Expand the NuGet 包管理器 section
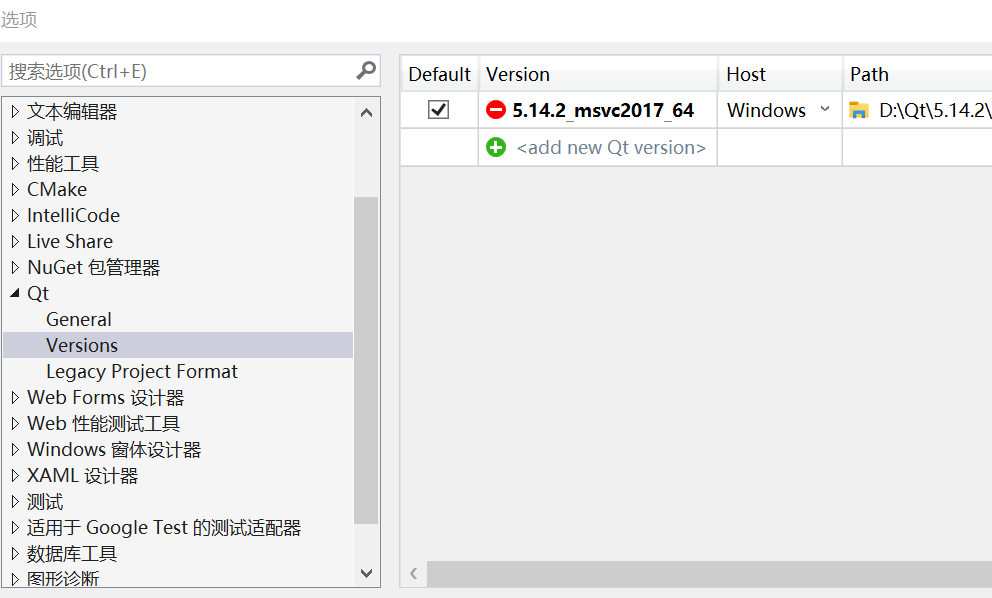 pos(15,267)
